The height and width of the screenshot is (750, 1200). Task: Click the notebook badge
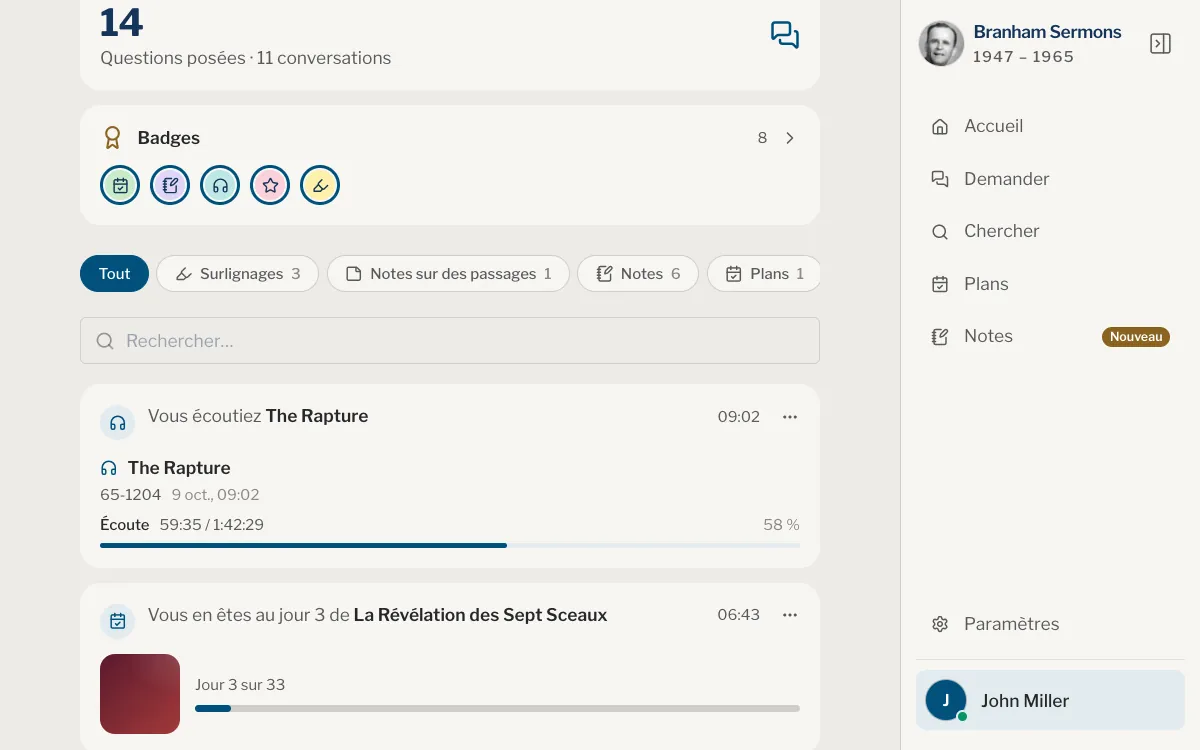pos(170,185)
